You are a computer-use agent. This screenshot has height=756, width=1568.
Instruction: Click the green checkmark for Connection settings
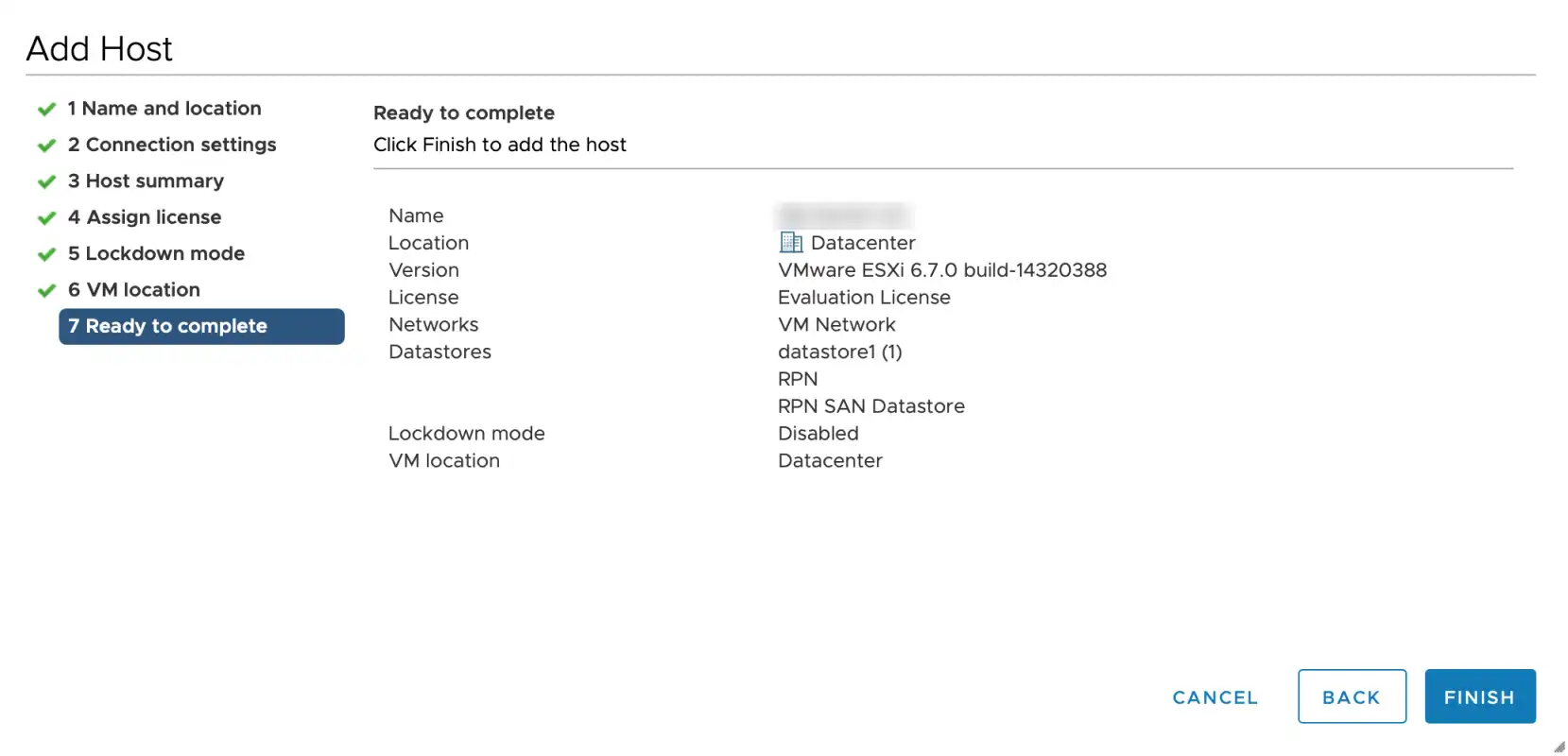(x=46, y=146)
